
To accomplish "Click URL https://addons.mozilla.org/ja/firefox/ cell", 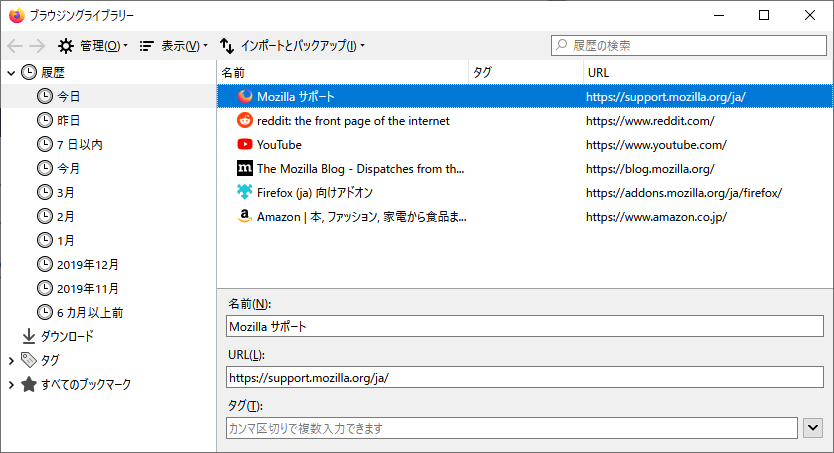I will 683,192.
